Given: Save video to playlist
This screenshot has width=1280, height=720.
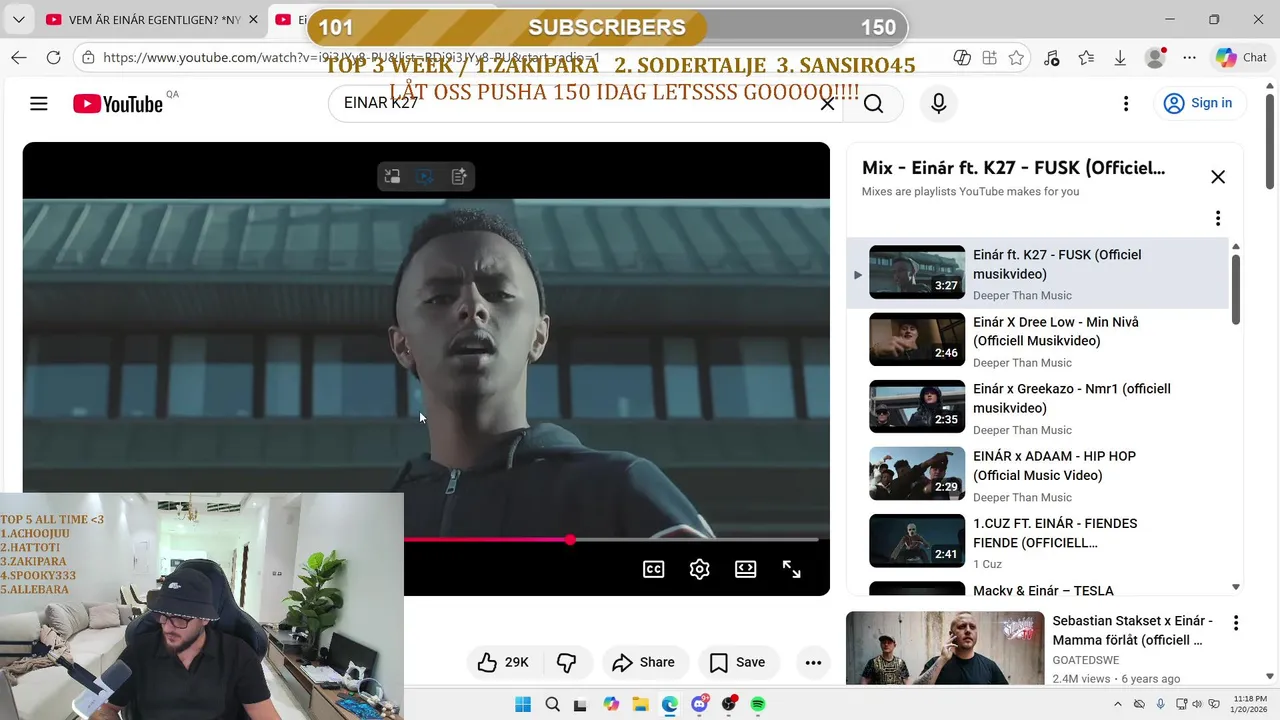Looking at the screenshot, I should point(738,662).
